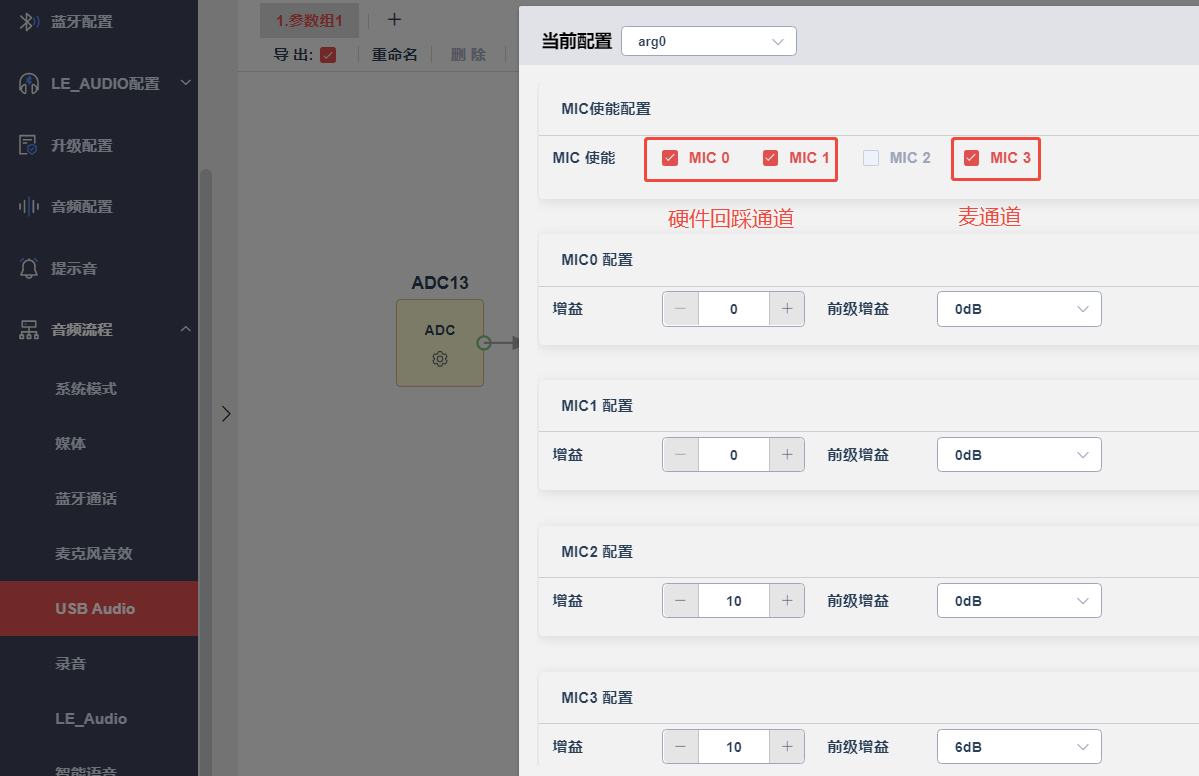Enable the MIC 2 checkbox
The image size is (1199, 776).
871,158
